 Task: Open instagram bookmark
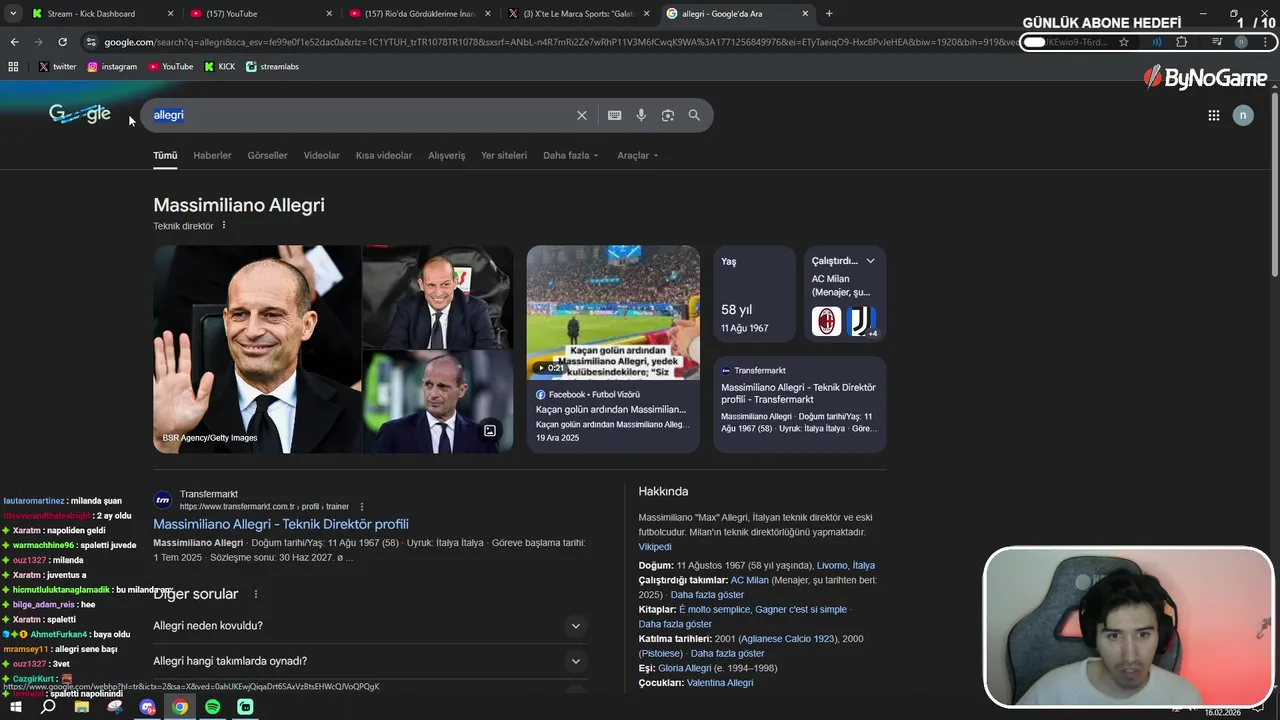click(112, 66)
